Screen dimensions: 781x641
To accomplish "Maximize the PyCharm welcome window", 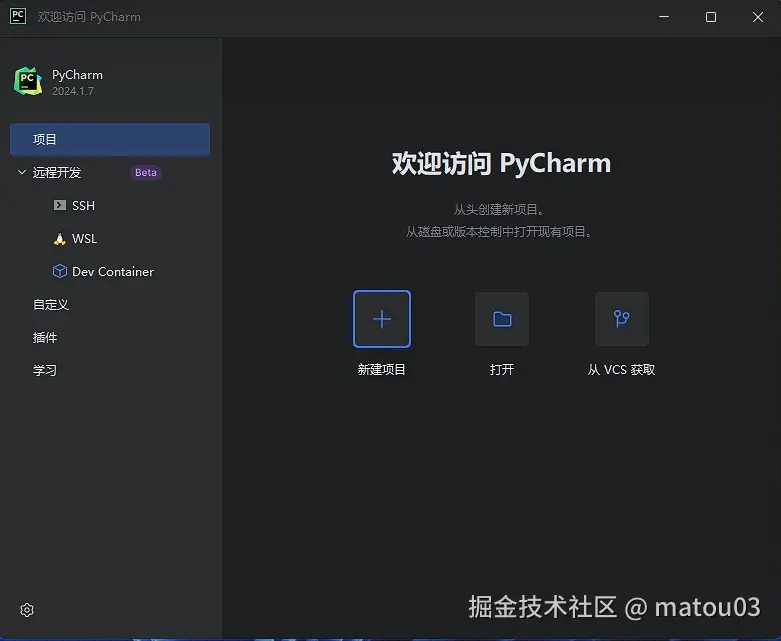I will (x=711, y=17).
